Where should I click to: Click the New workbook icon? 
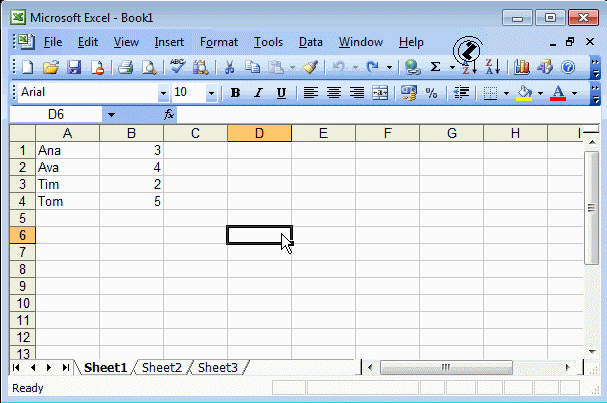click(x=27, y=67)
